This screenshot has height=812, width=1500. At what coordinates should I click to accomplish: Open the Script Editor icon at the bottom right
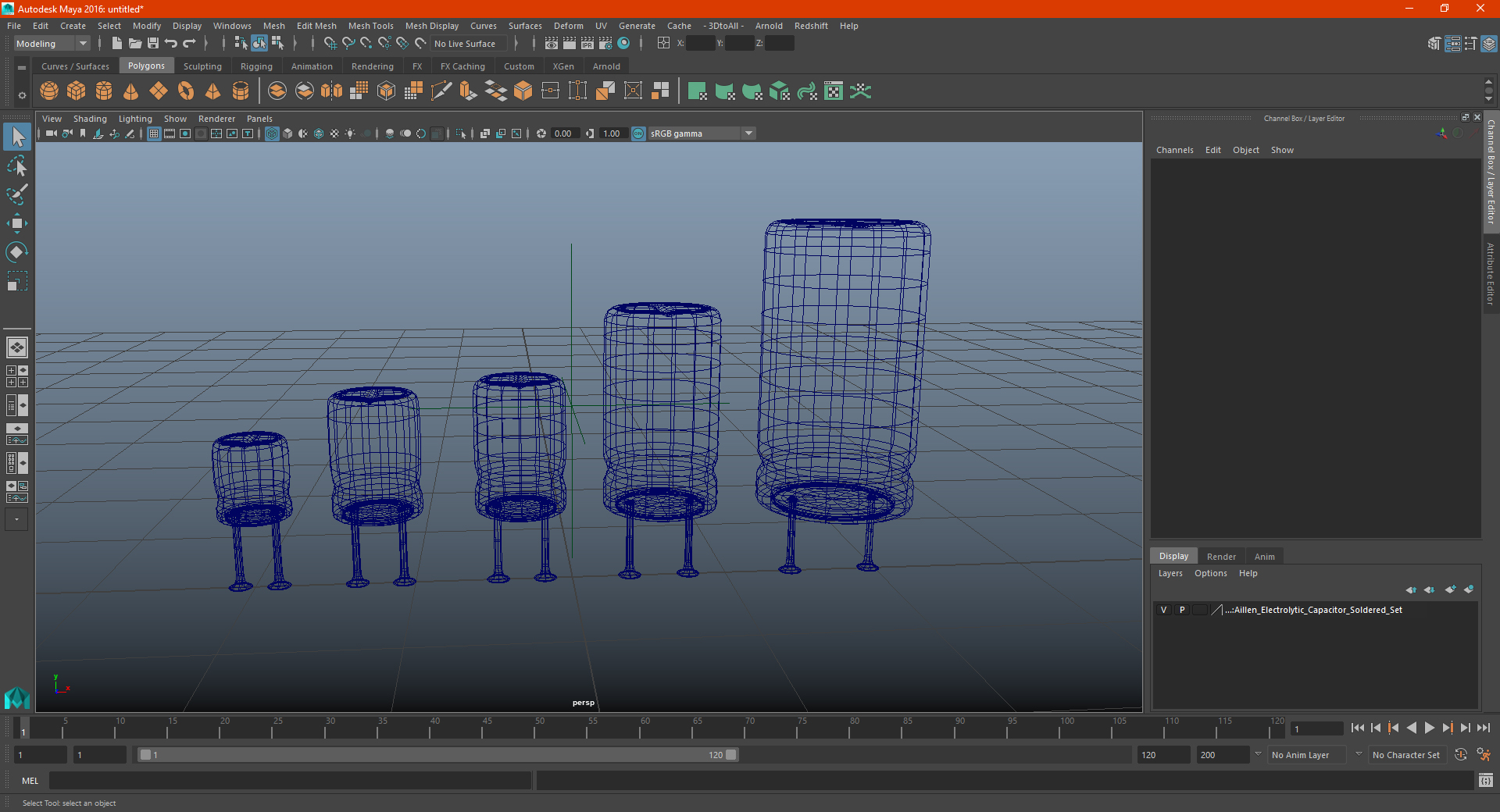pyautogui.click(x=1486, y=780)
